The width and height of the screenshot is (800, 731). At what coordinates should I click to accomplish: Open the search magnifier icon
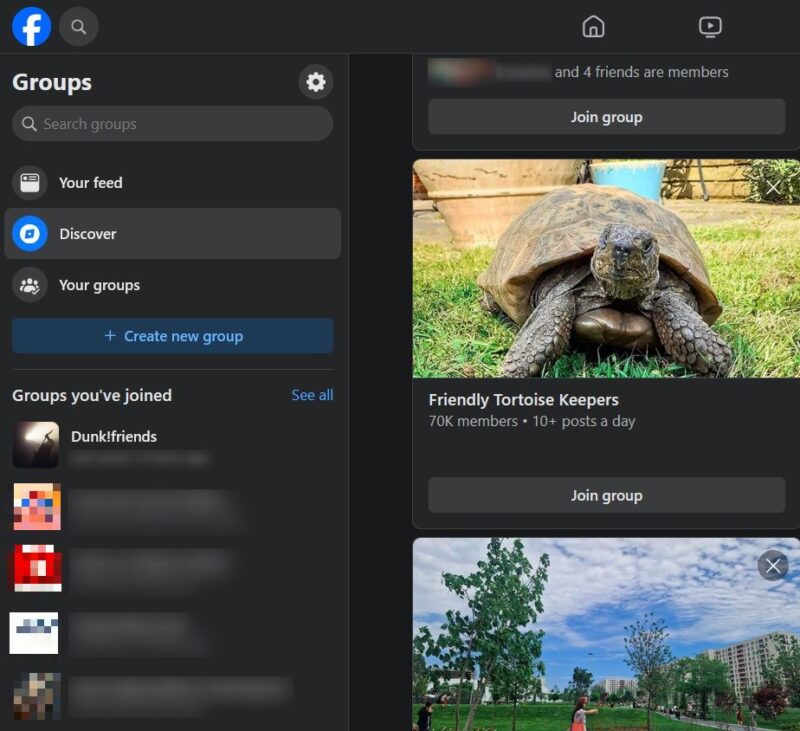pos(78,27)
